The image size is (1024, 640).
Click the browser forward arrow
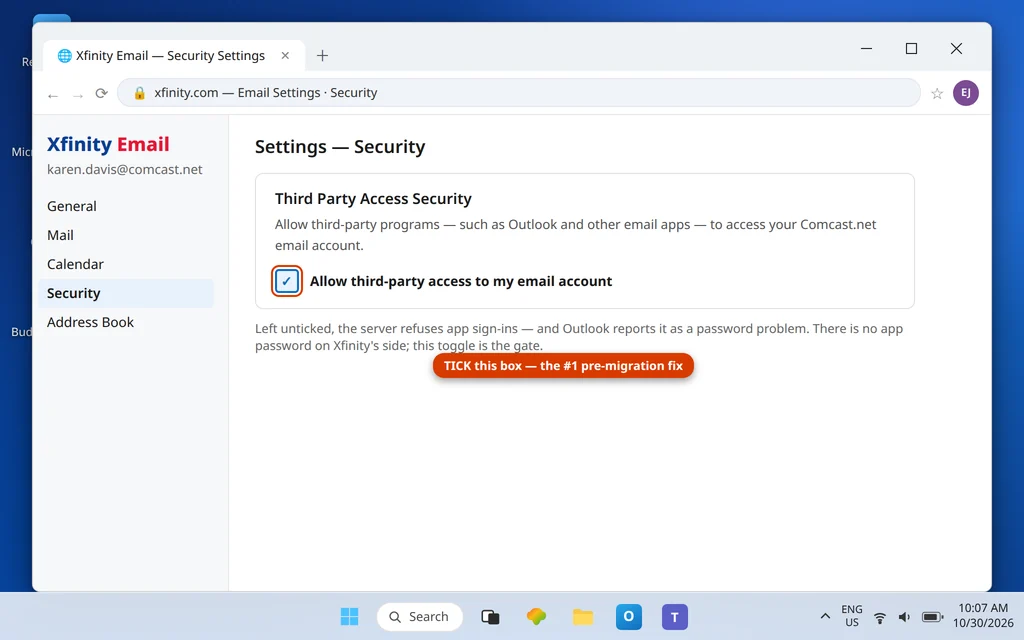click(78, 95)
